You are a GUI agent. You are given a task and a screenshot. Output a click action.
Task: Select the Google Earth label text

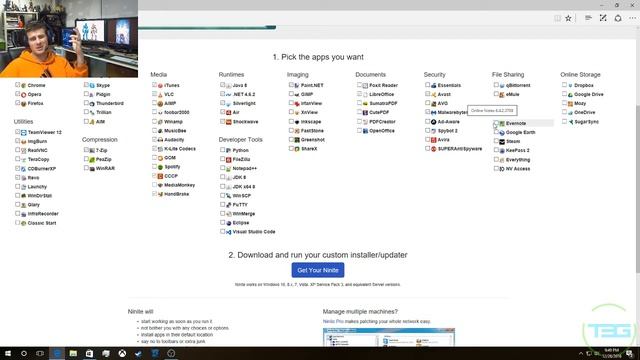coord(520,133)
